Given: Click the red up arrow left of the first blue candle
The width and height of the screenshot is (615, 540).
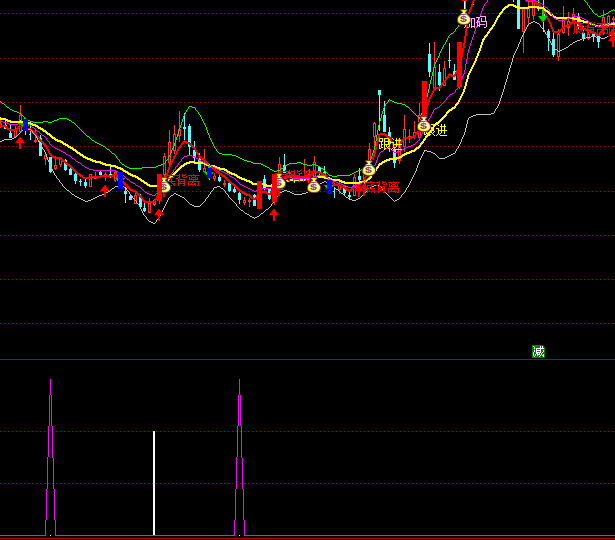Looking at the screenshot, I should tap(104, 189).
